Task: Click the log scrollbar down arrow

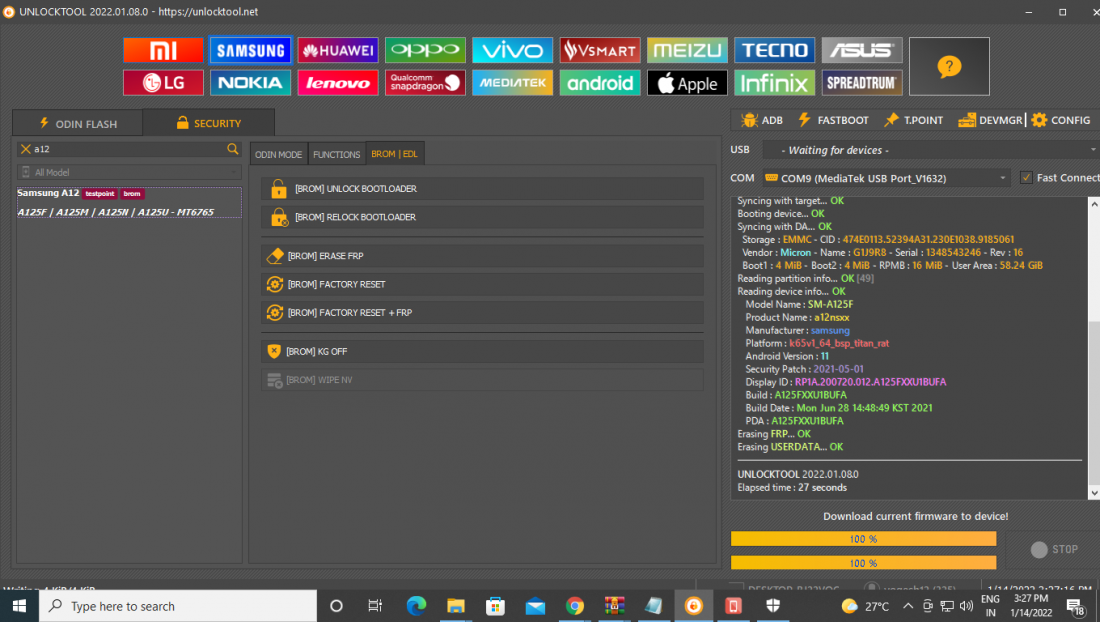Action: [1094, 493]
